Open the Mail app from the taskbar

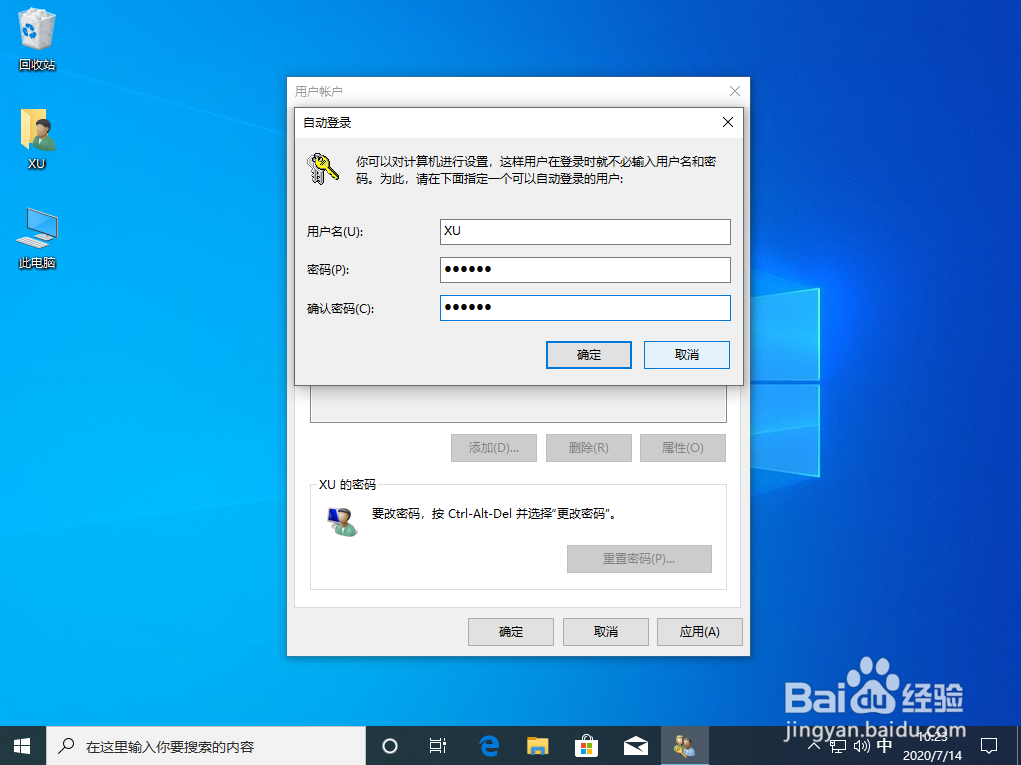(635, 745)
